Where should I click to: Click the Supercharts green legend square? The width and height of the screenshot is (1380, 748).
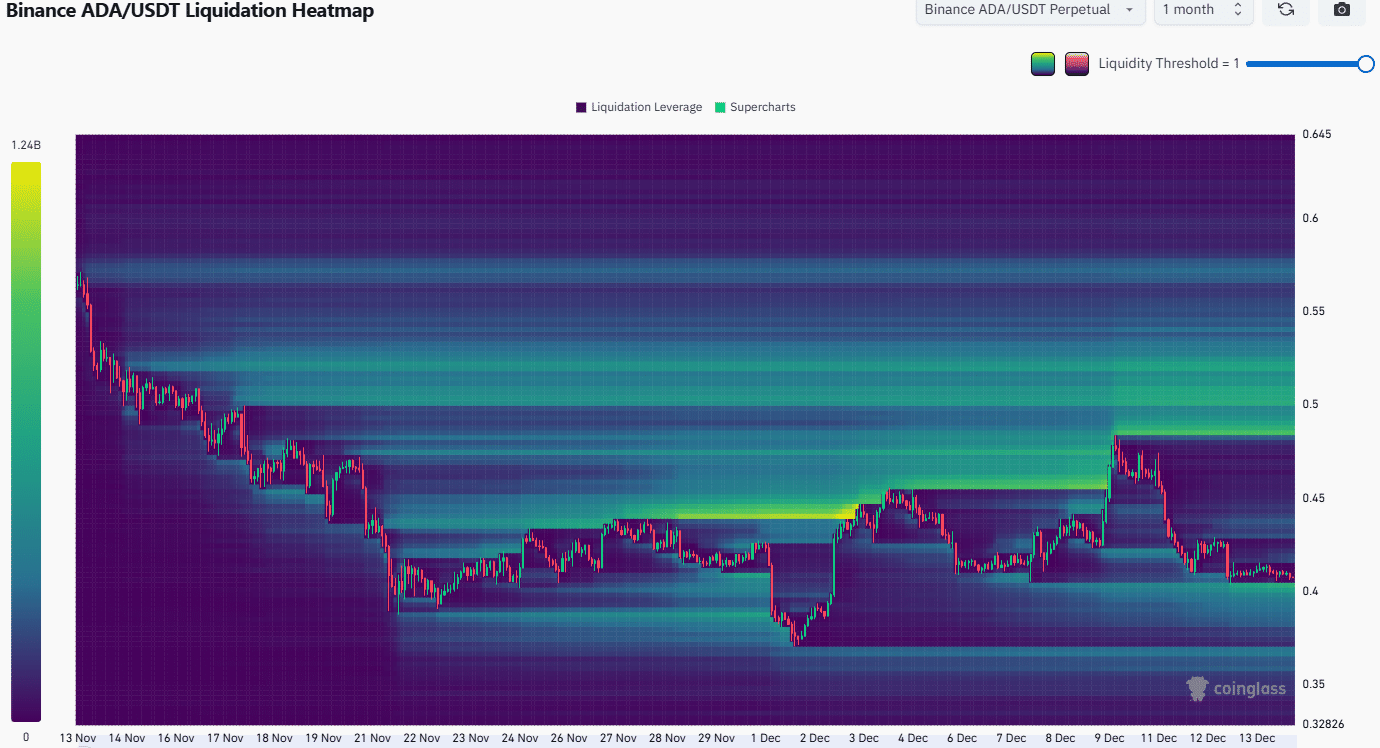click(x=718, y=107)
